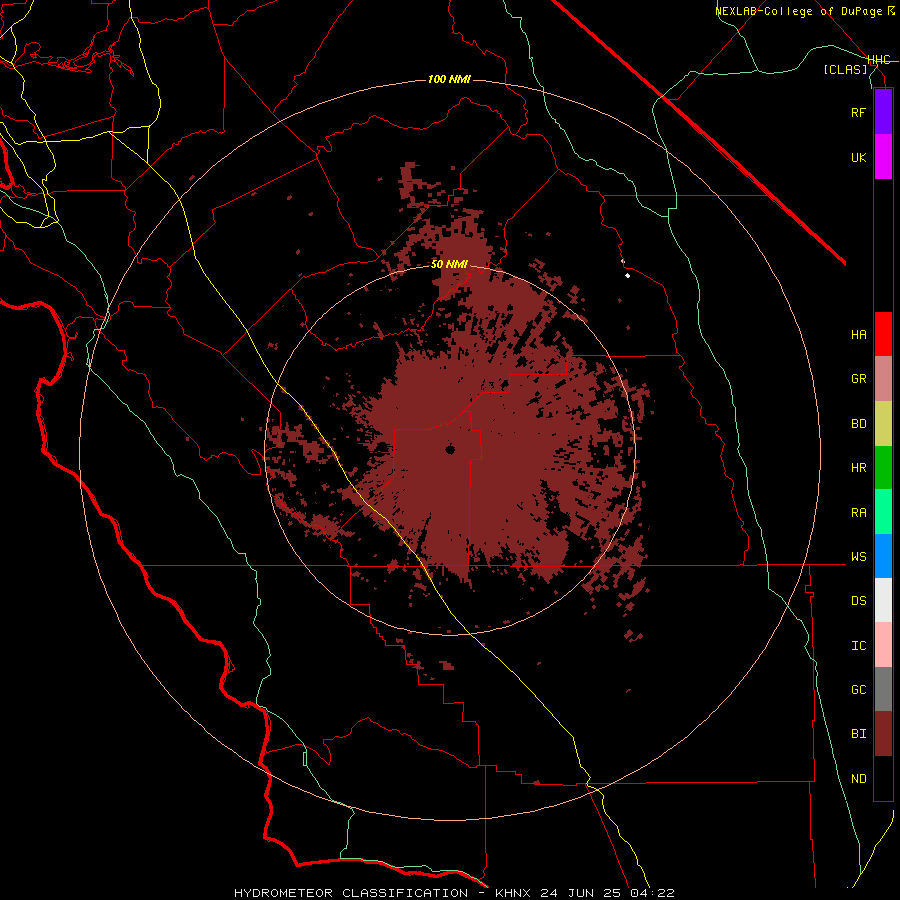Click the 24 JUN 25 date text
This screenshot has height=900, width=900.
580,893
